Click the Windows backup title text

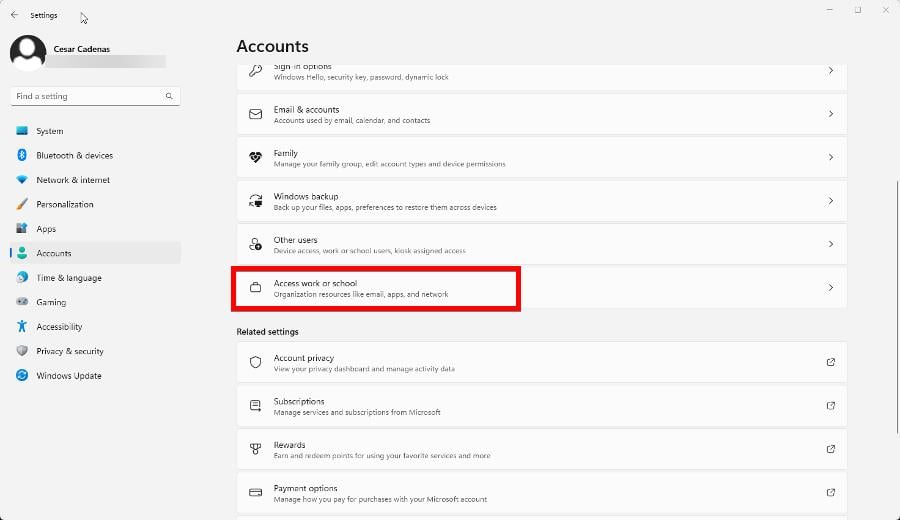point(306,196)
